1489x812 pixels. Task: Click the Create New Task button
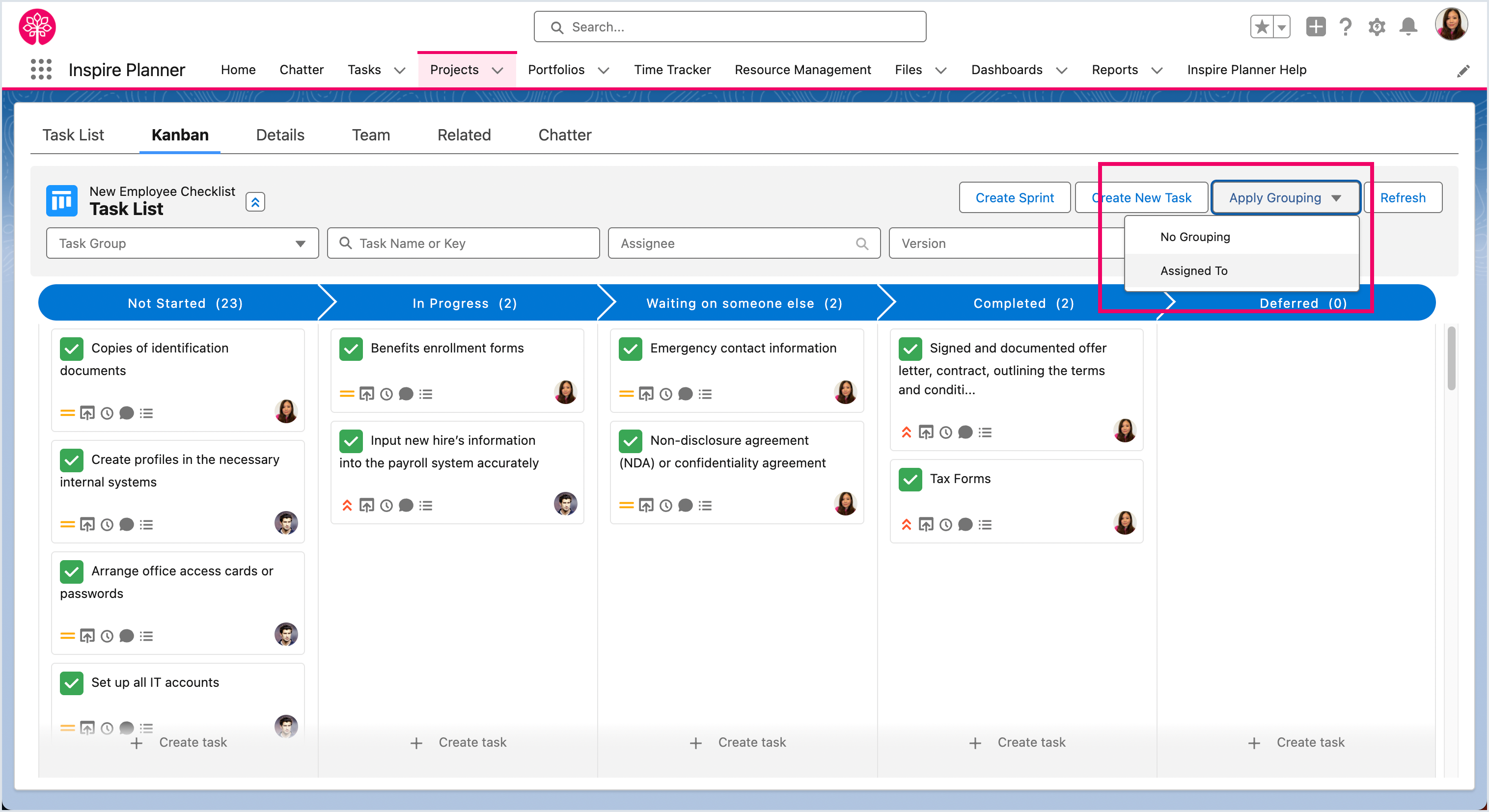(x=1141, y=198)
